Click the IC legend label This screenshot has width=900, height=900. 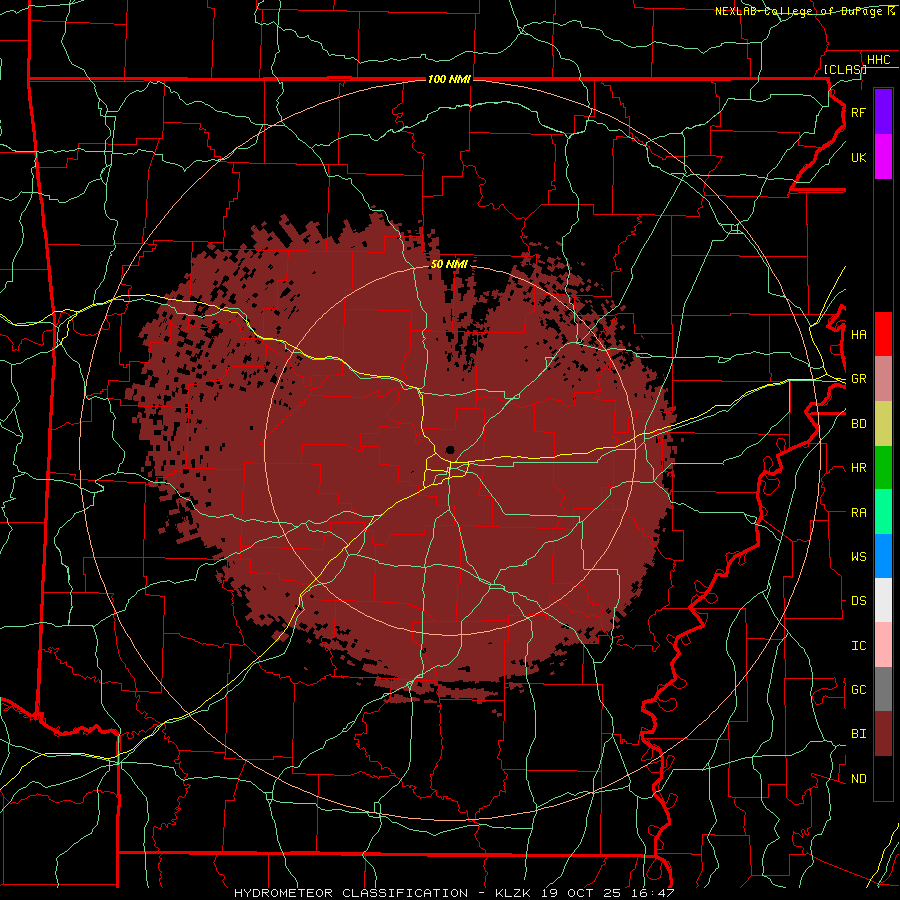(x=858, y=645)
